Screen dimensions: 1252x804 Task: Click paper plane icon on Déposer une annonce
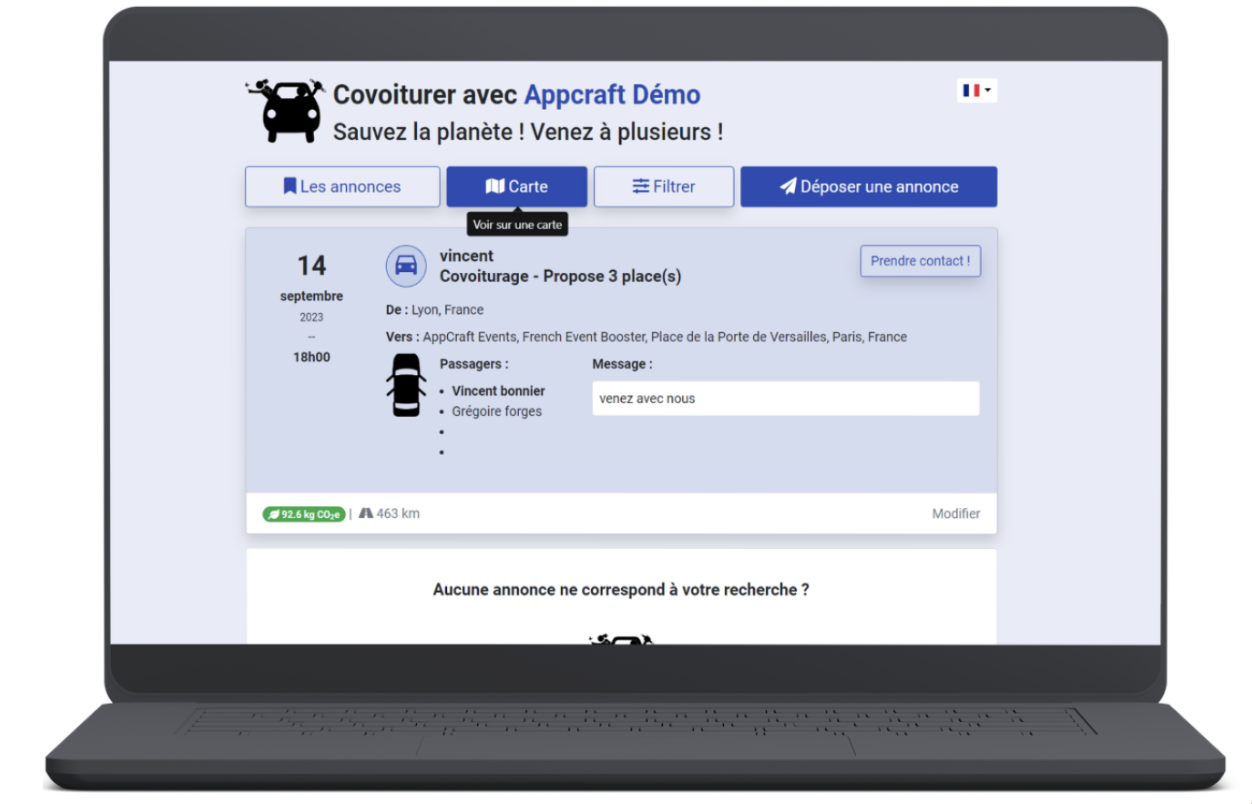pyautogui.click(x=788, y=186)
